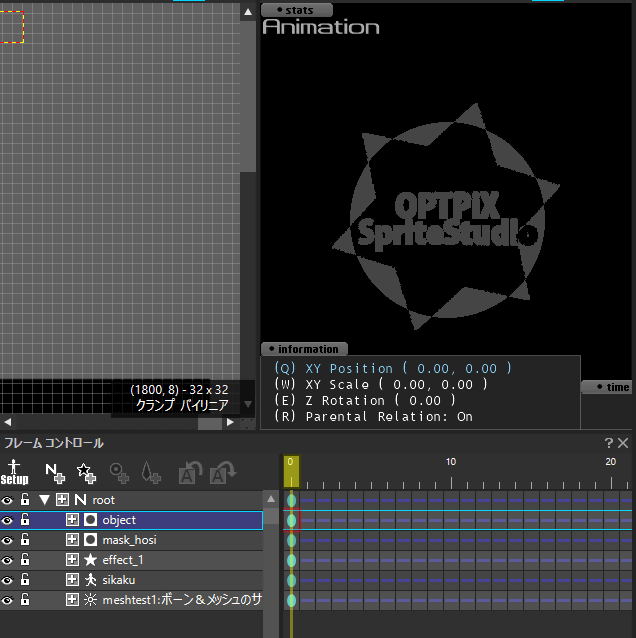The width and height of the screenshot is (636, 638).
Task: Open the information tab
Action: (304, 349)
